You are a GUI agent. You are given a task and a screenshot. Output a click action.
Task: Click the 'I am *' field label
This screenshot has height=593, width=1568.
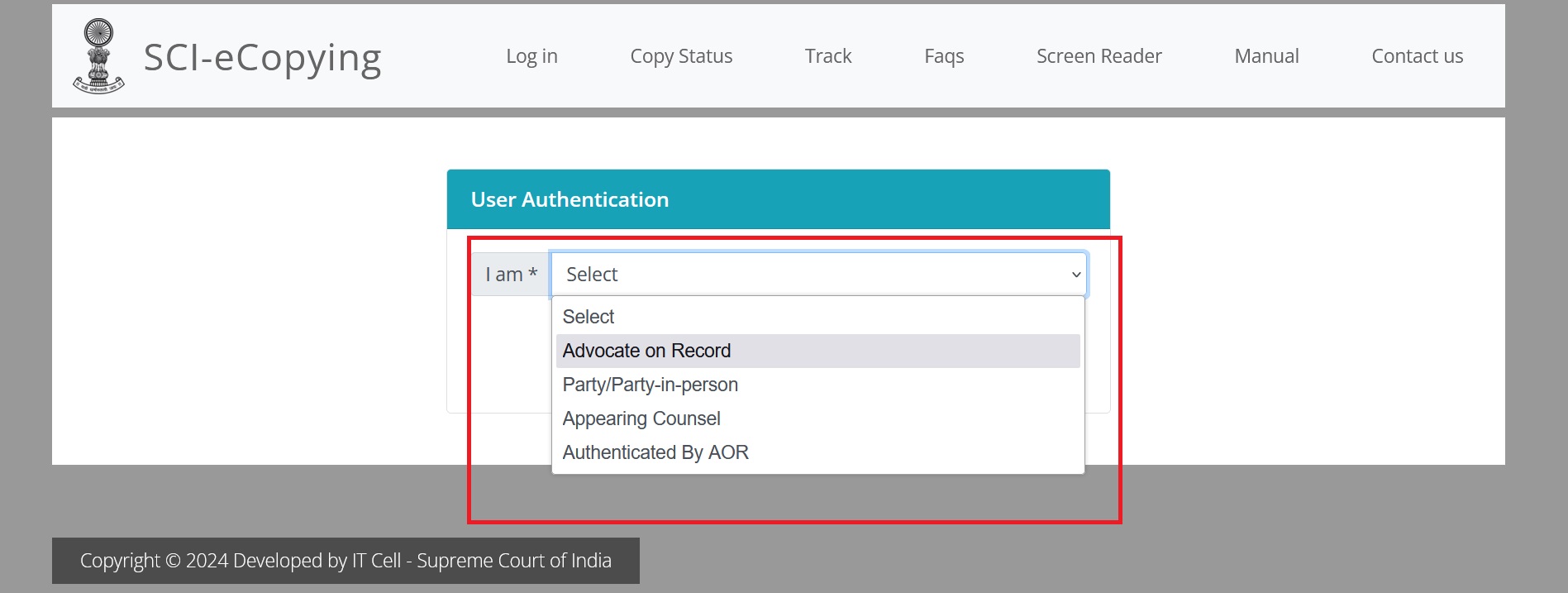pos(511,275)
